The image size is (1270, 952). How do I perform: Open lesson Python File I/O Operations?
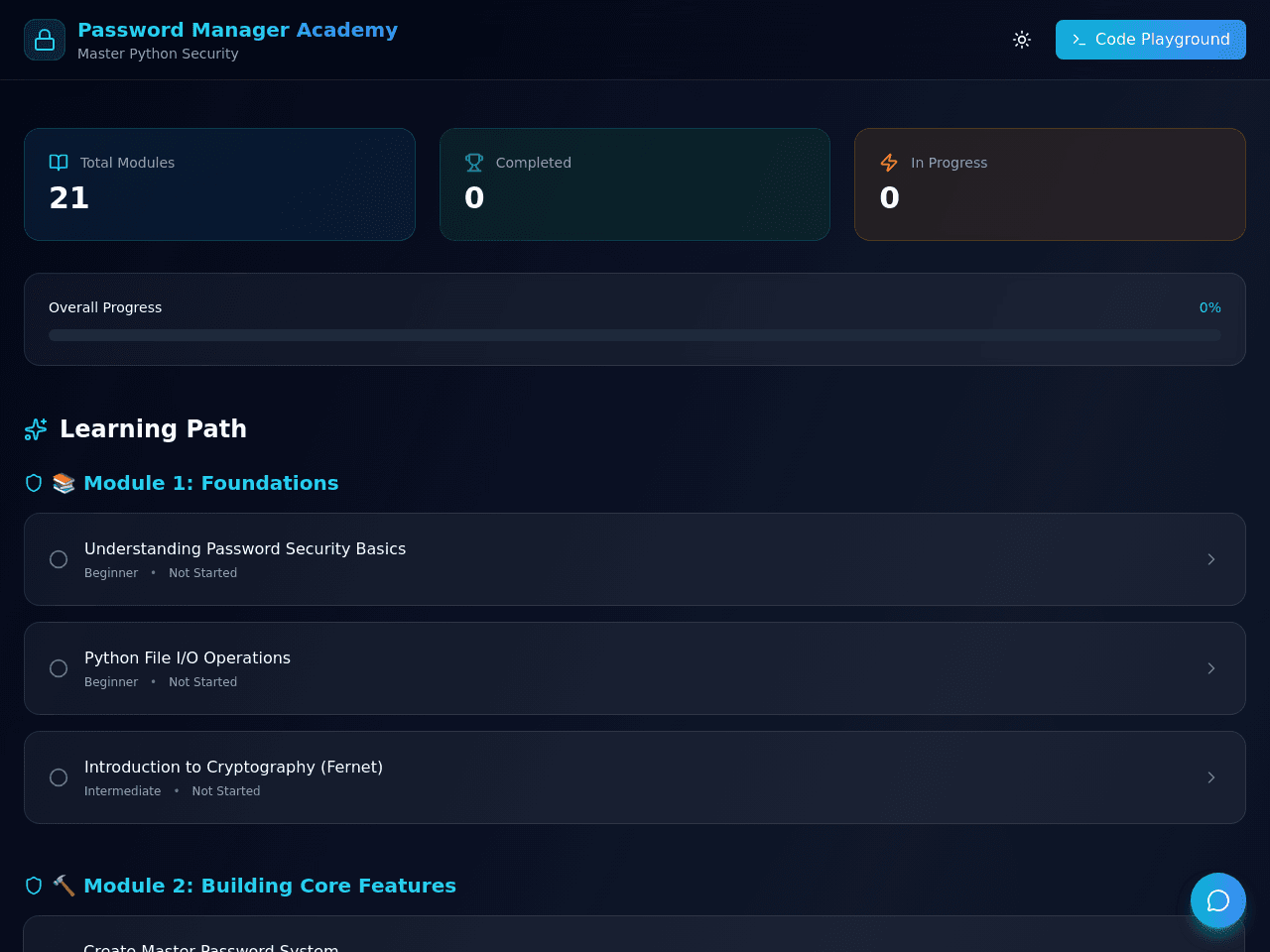(635, 668)
